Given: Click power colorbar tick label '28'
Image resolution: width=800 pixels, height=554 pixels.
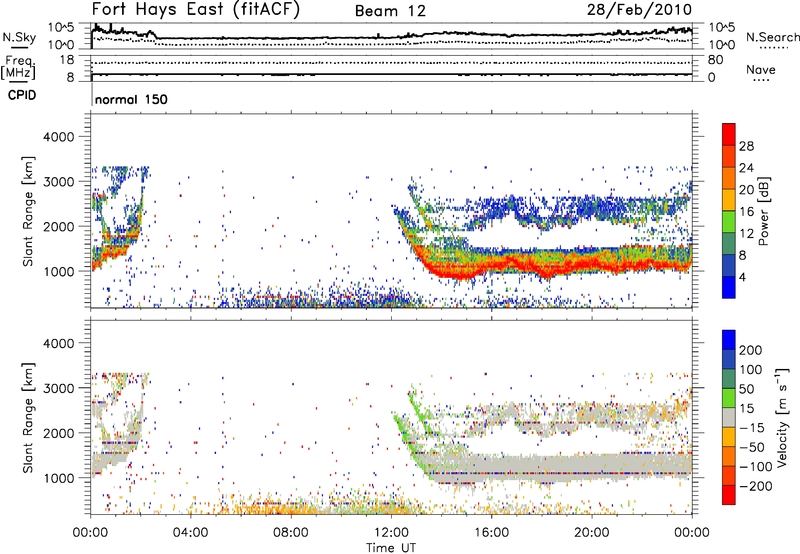Looking at the screenshot, I should 746,146.
